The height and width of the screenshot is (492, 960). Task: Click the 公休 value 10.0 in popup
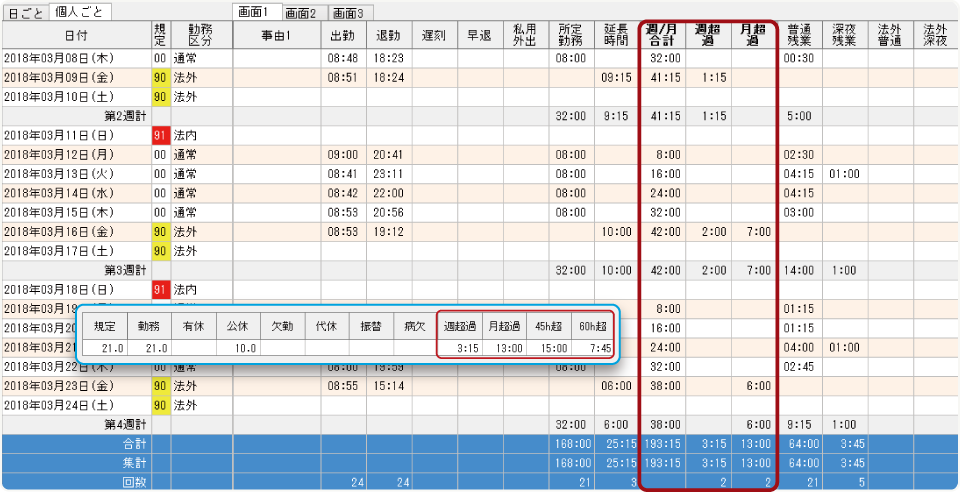point(246,348)
